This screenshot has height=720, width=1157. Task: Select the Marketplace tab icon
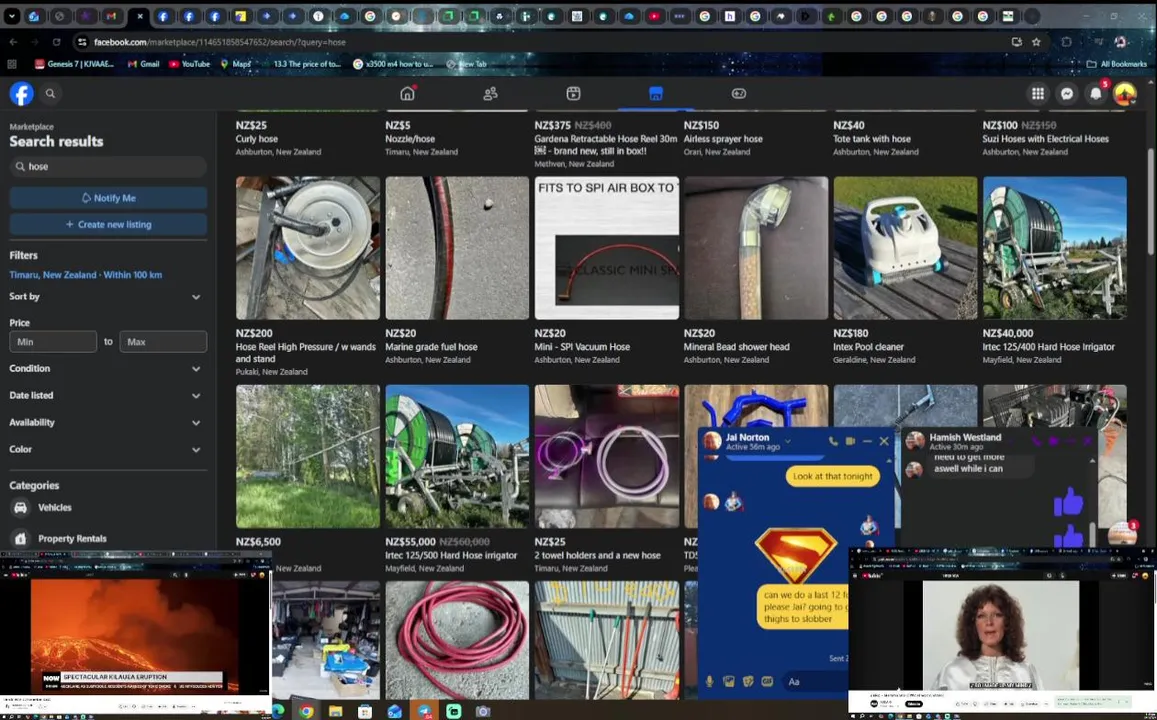pyautogui.click(x=656, y=94)
